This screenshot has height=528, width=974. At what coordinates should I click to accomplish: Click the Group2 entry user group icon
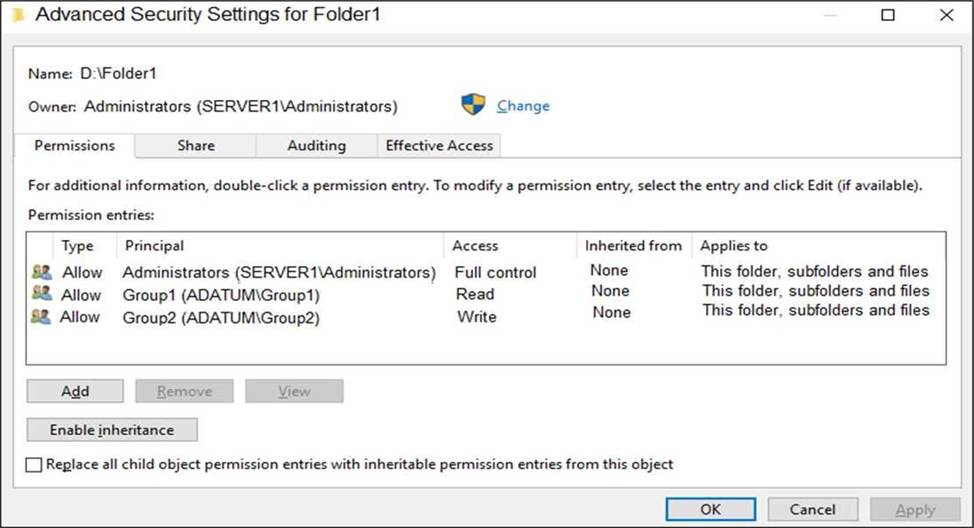[41, 316]
